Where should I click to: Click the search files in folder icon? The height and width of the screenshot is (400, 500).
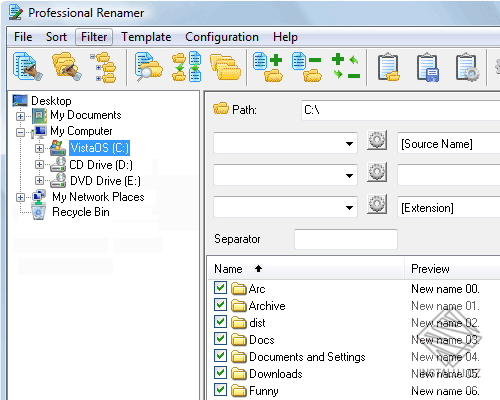(149, 67)
